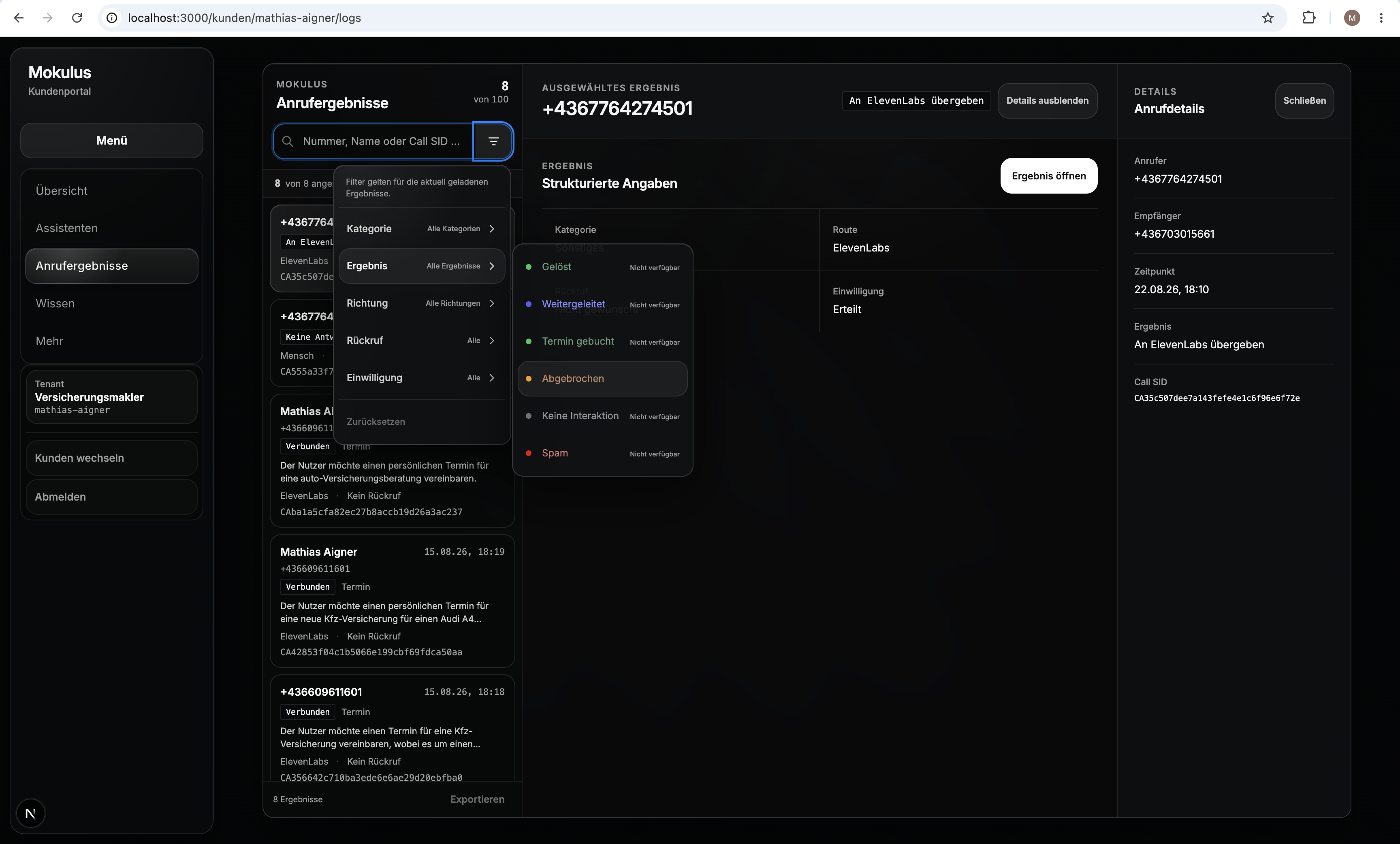
Task: Focus the Nummer, Name oder Call SID search field
Action: (373, 141)
